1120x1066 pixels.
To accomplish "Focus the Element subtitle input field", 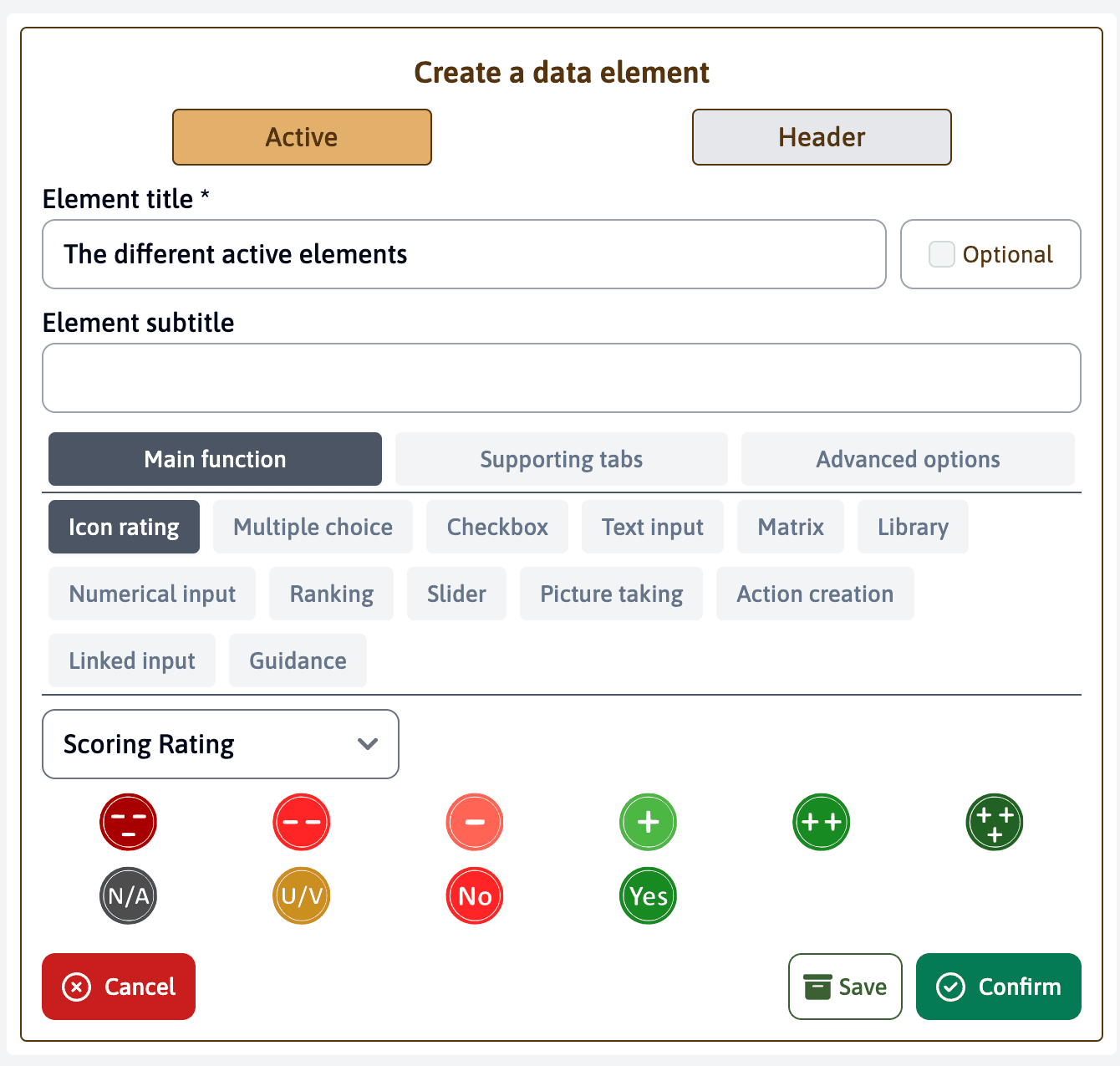I will click(x=562, y=378).
